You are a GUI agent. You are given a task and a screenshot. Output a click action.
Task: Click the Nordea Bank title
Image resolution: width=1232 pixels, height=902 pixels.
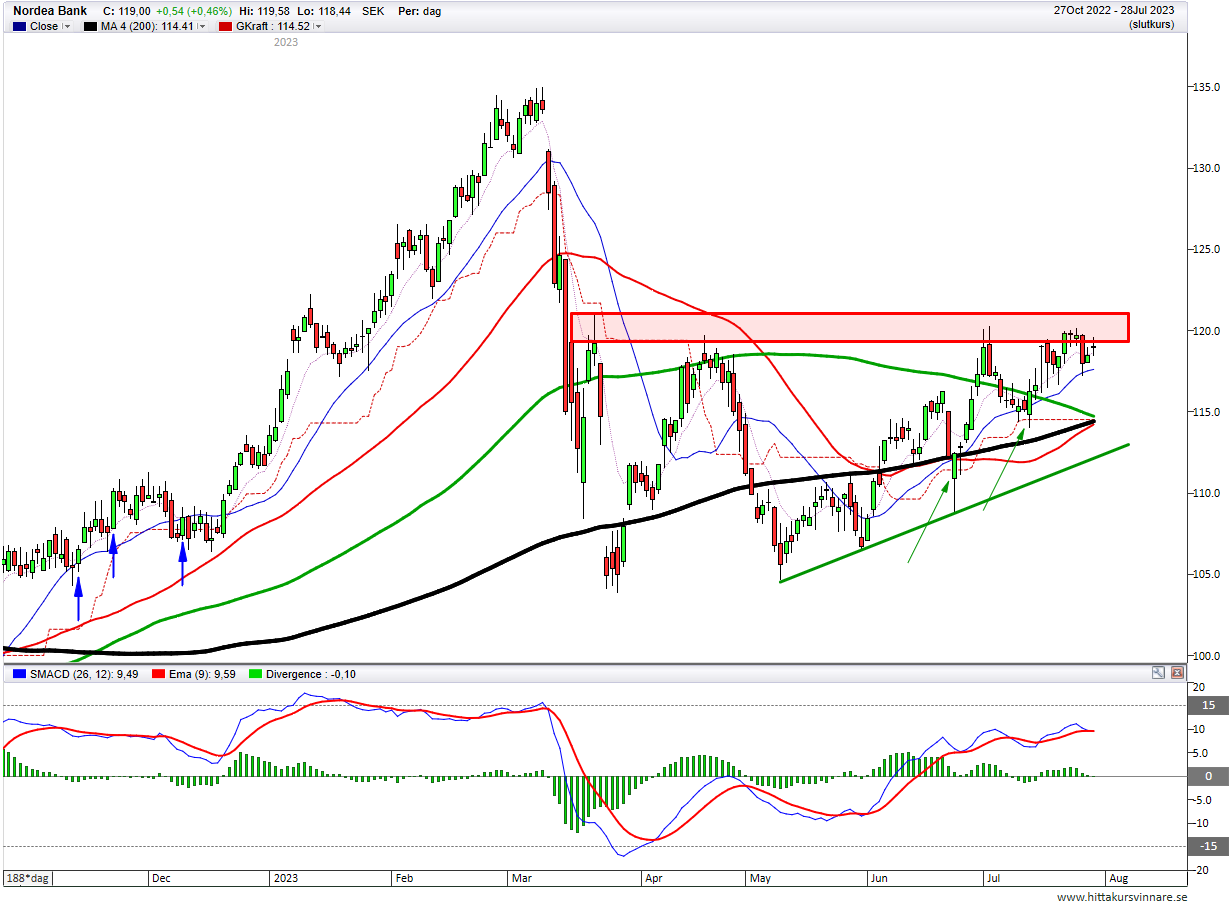(x=49, y=10)
